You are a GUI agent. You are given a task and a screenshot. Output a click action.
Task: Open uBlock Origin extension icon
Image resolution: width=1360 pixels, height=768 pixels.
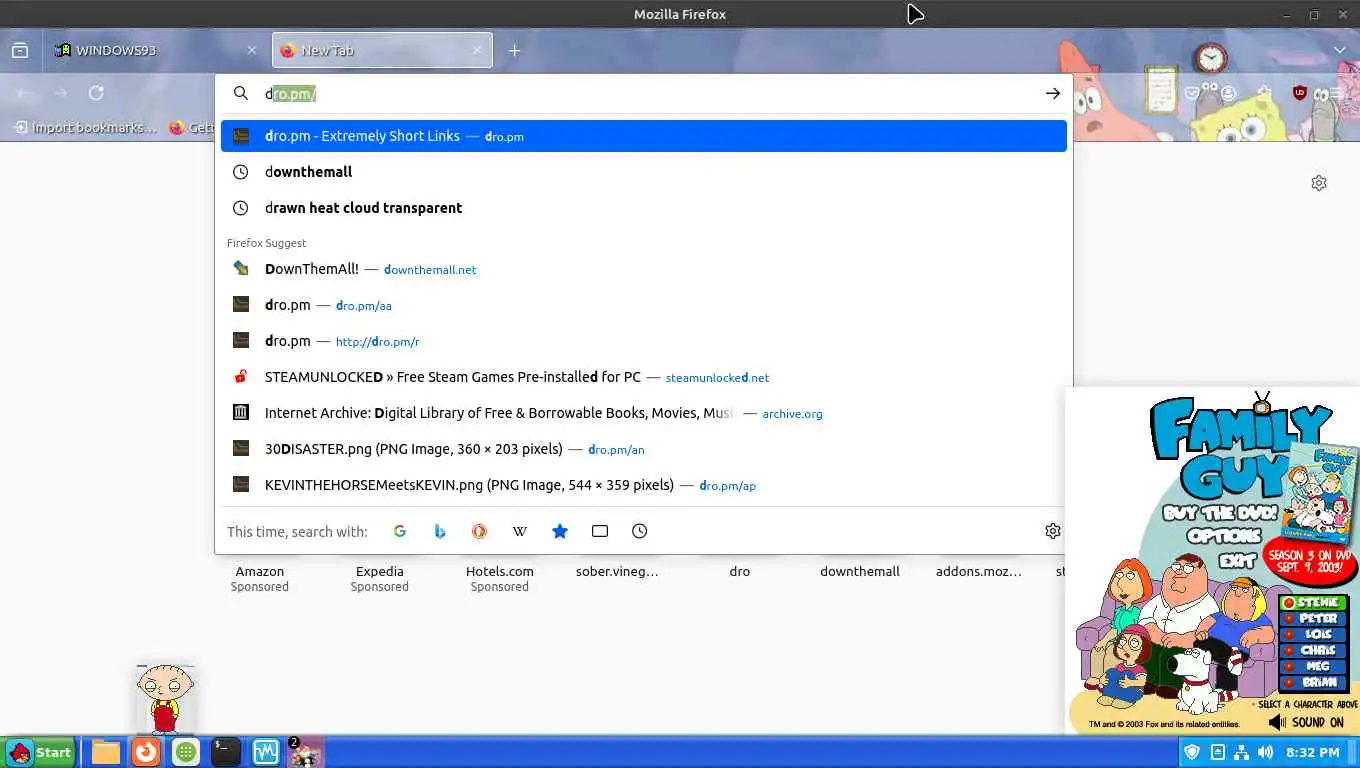pyautogui.click(x=1300, y=93)
